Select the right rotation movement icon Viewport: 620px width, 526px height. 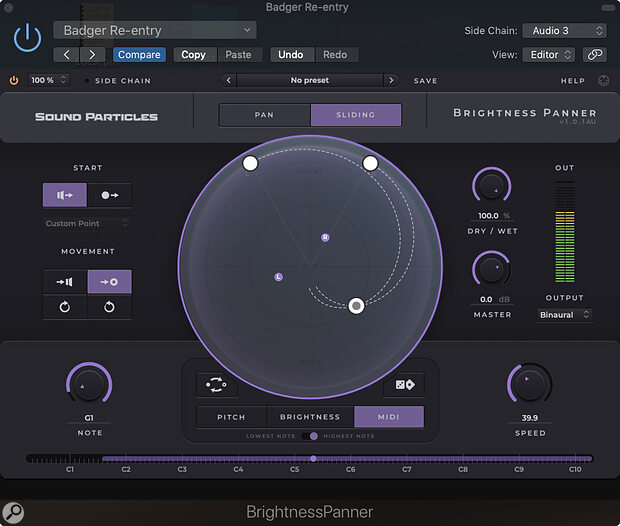(x=110, y=307)
